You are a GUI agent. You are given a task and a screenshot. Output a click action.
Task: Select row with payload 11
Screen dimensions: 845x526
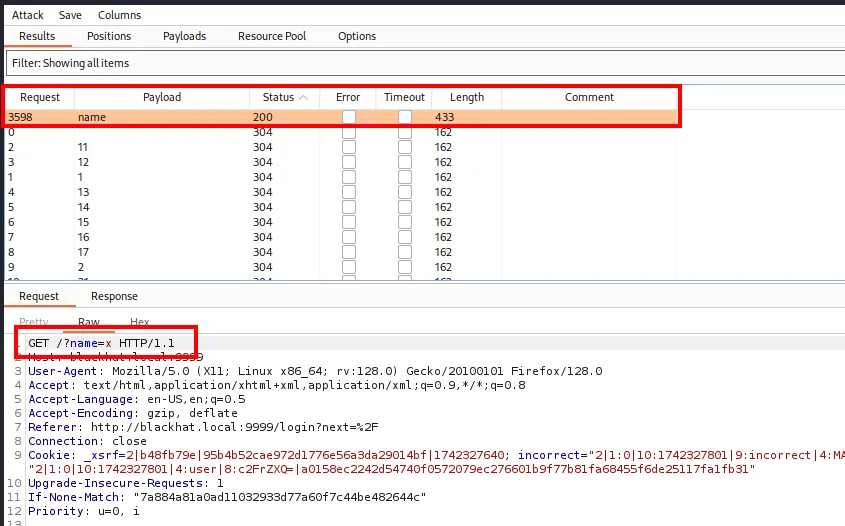click(341, 147)
